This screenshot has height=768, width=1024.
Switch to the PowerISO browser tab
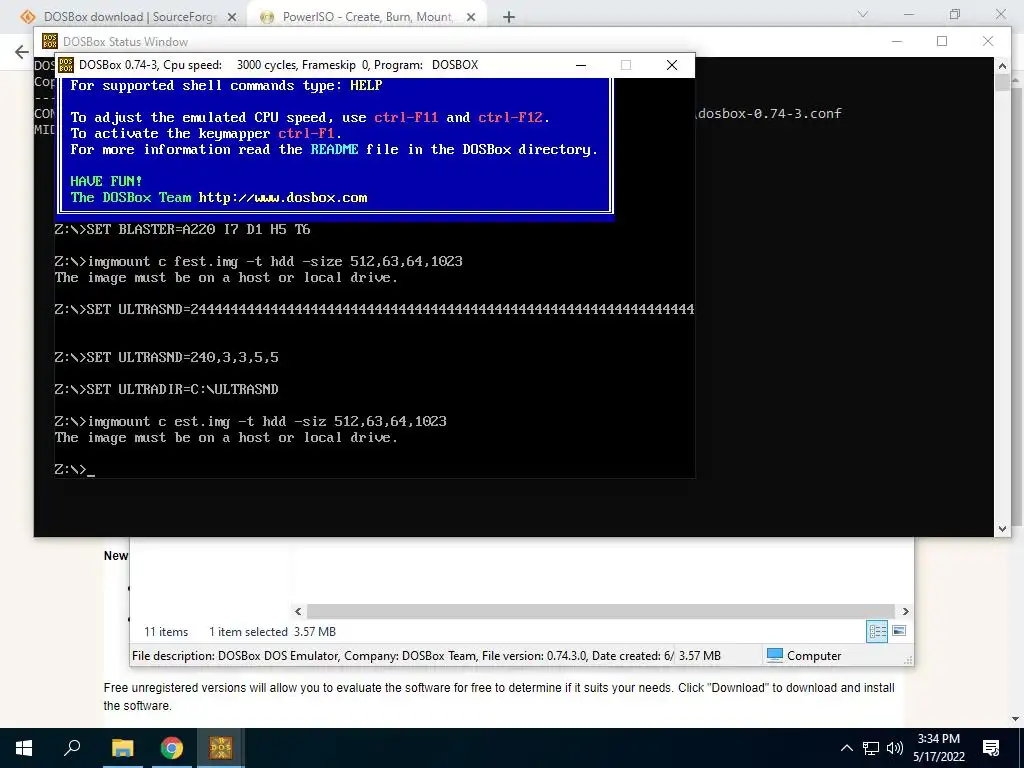pos(367,17)
